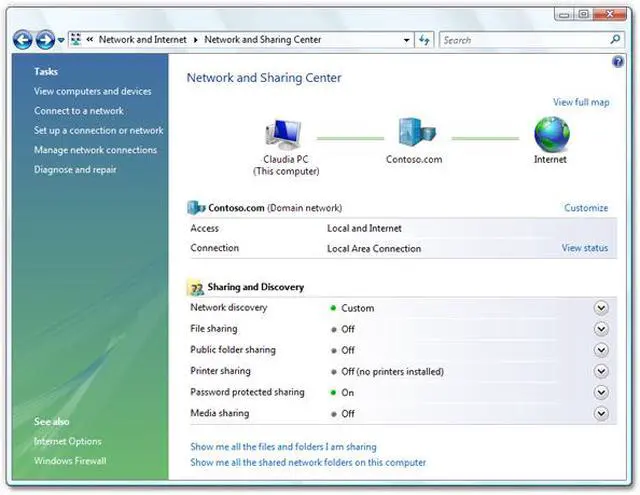This screenshot has width=640, height=495.
Task: Click the Forward navigation arrow
Action: click(x=45, y=40)
